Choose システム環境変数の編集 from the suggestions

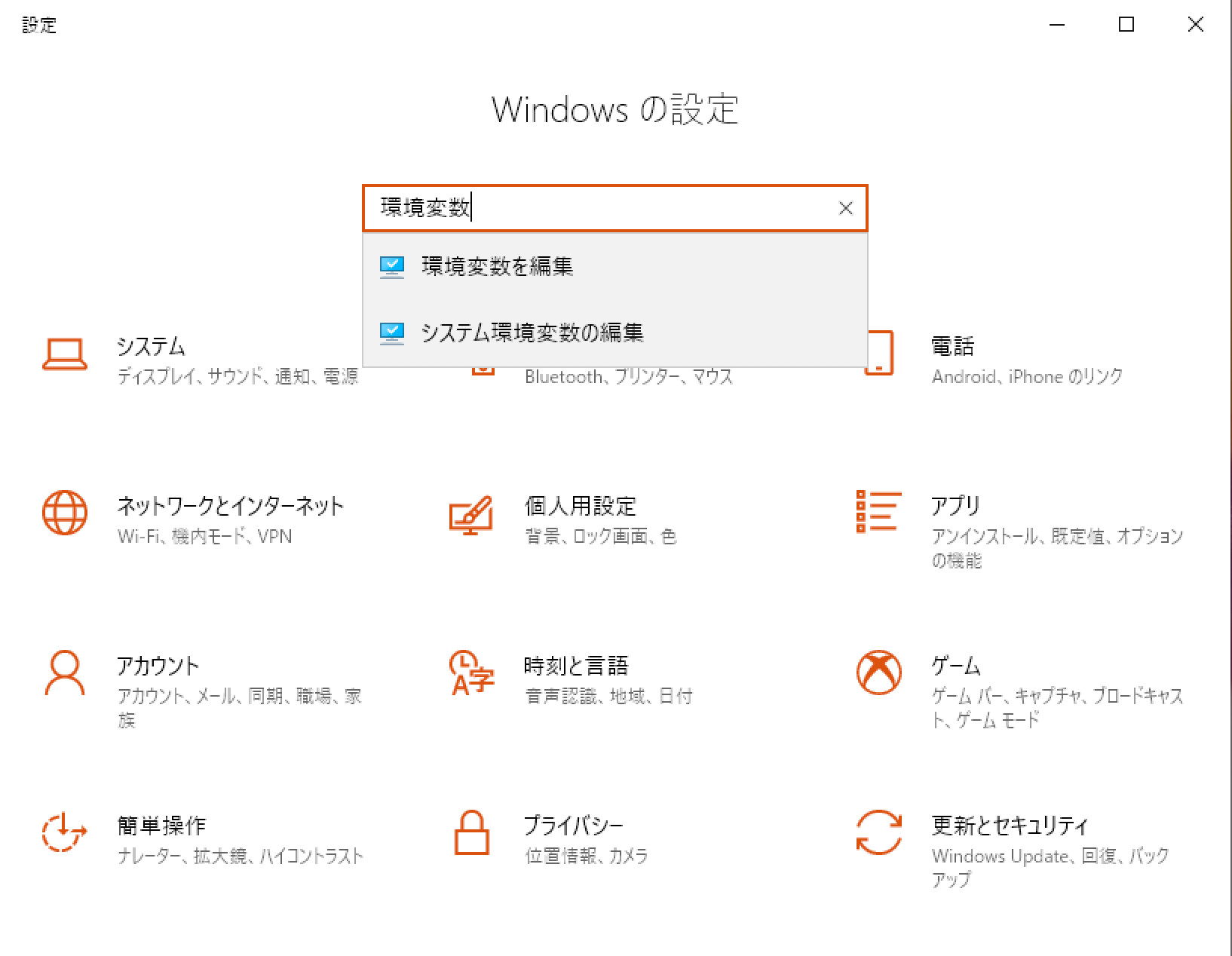click(615, 332)
